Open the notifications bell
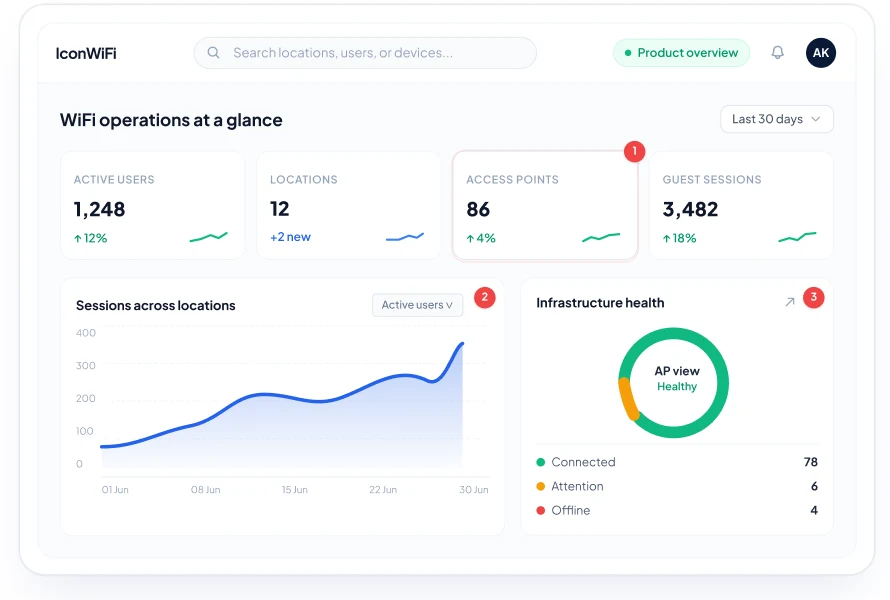 778,53
